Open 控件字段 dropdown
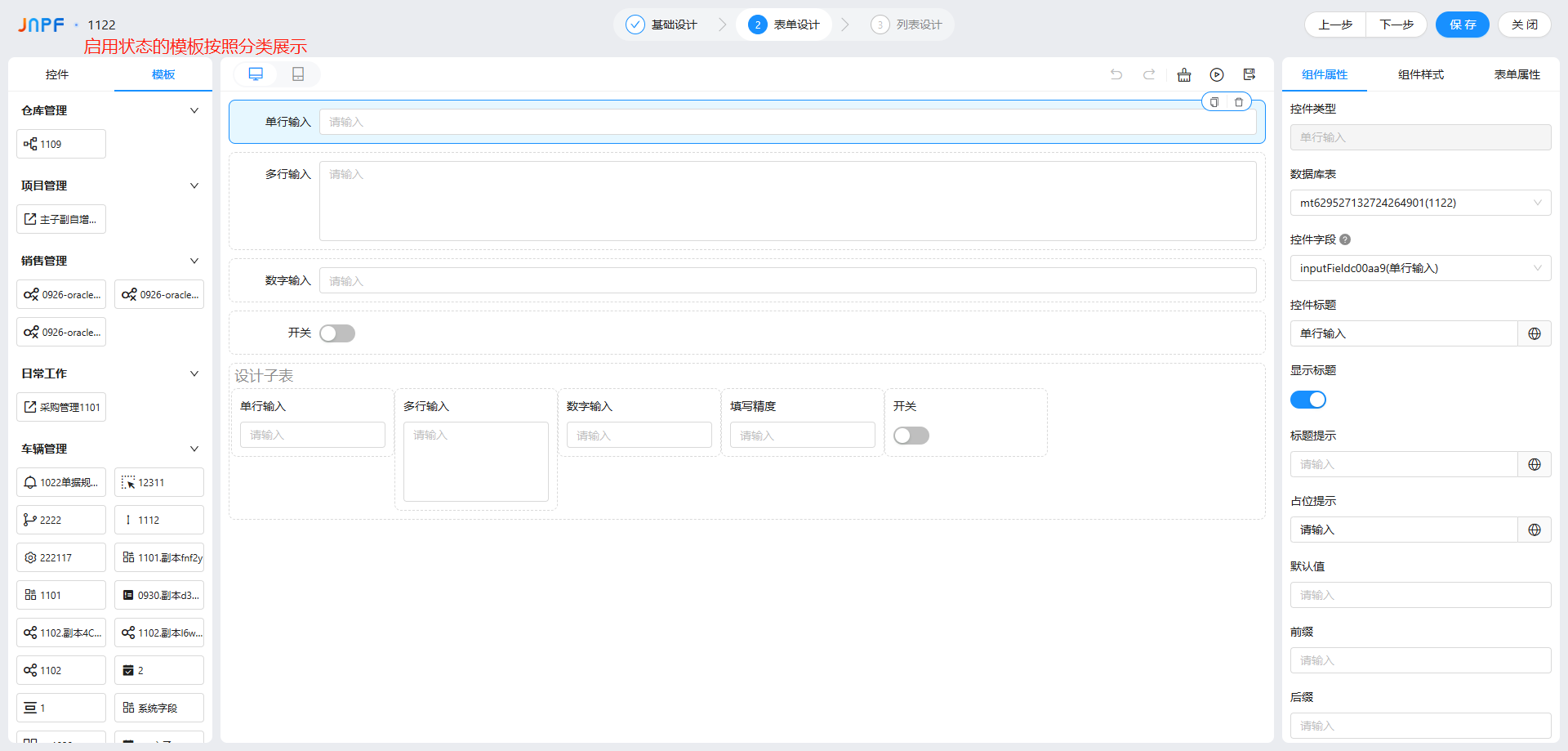The width and height of the screenshot is (1568, 751). coord(1421,268)
